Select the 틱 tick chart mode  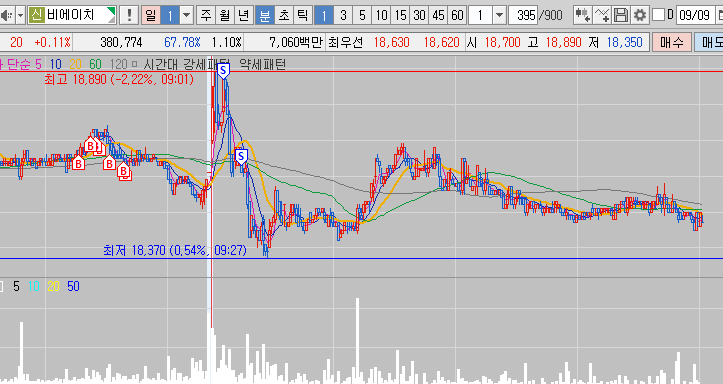[x=302, y=16]
